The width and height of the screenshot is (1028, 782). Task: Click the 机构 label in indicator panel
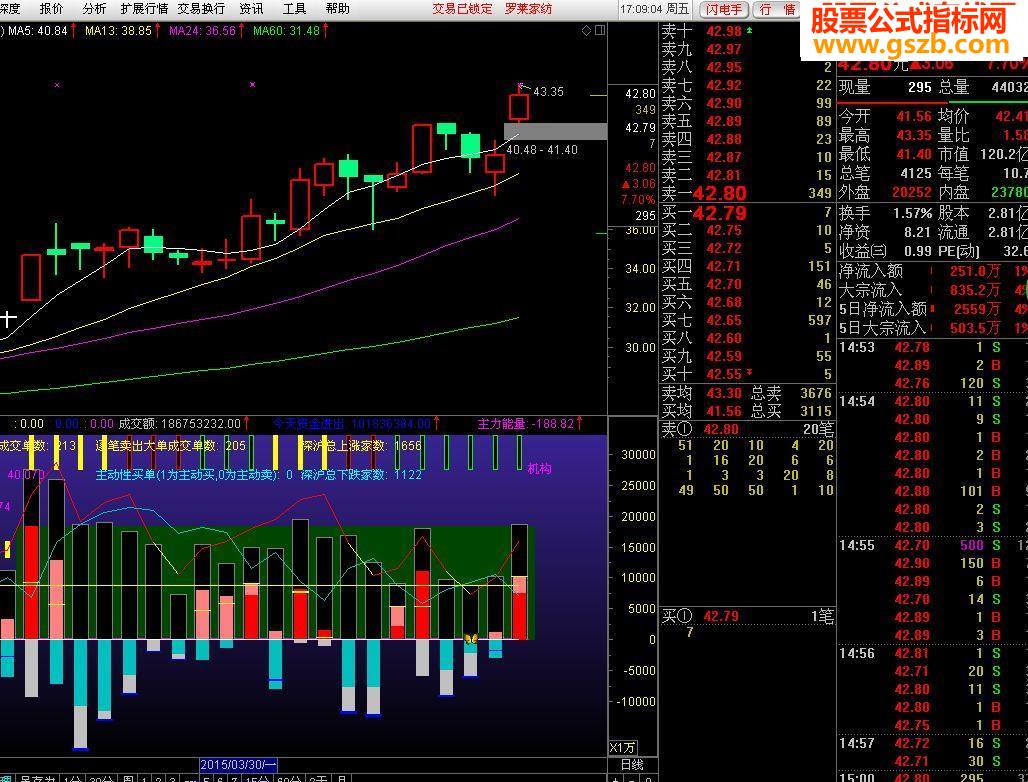click(539, 469)
